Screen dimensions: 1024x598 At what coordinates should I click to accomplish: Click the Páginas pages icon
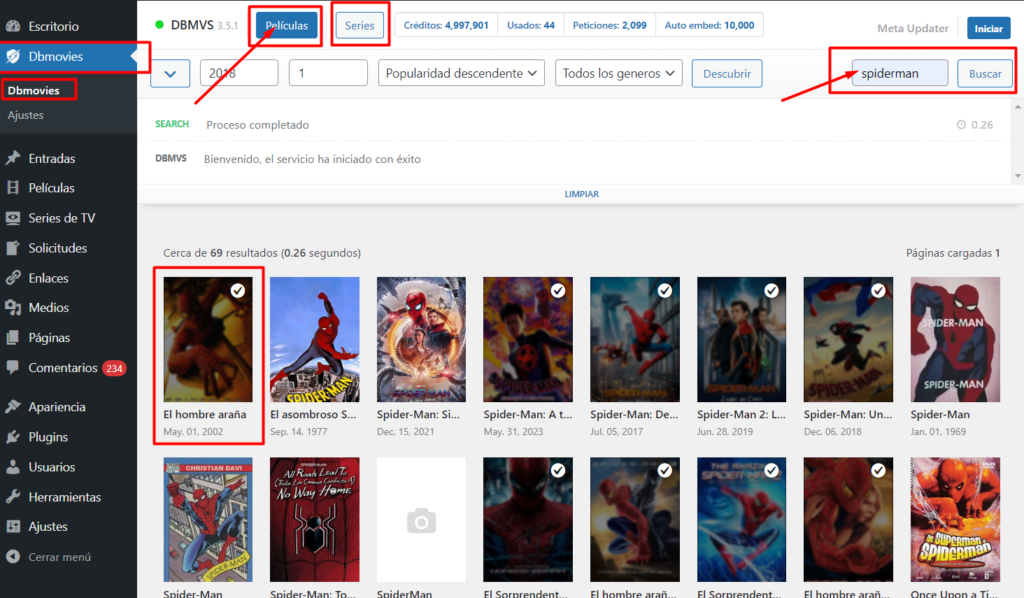pyautogui.click(x=13, y=338)
